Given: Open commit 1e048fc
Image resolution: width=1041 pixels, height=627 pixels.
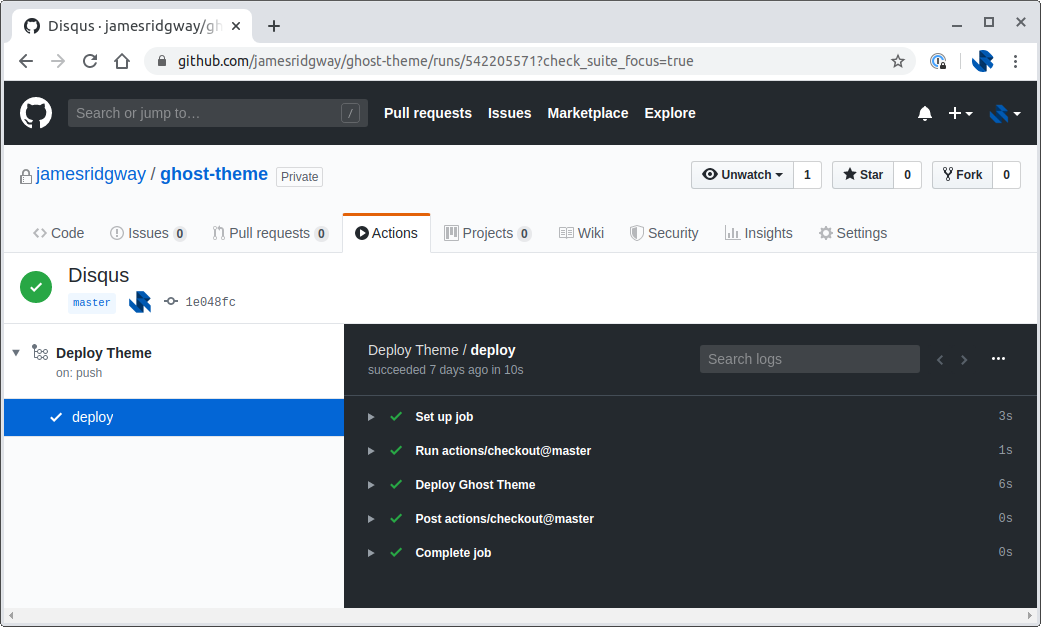Looking at the screenshot, I should tap(210, 302).
